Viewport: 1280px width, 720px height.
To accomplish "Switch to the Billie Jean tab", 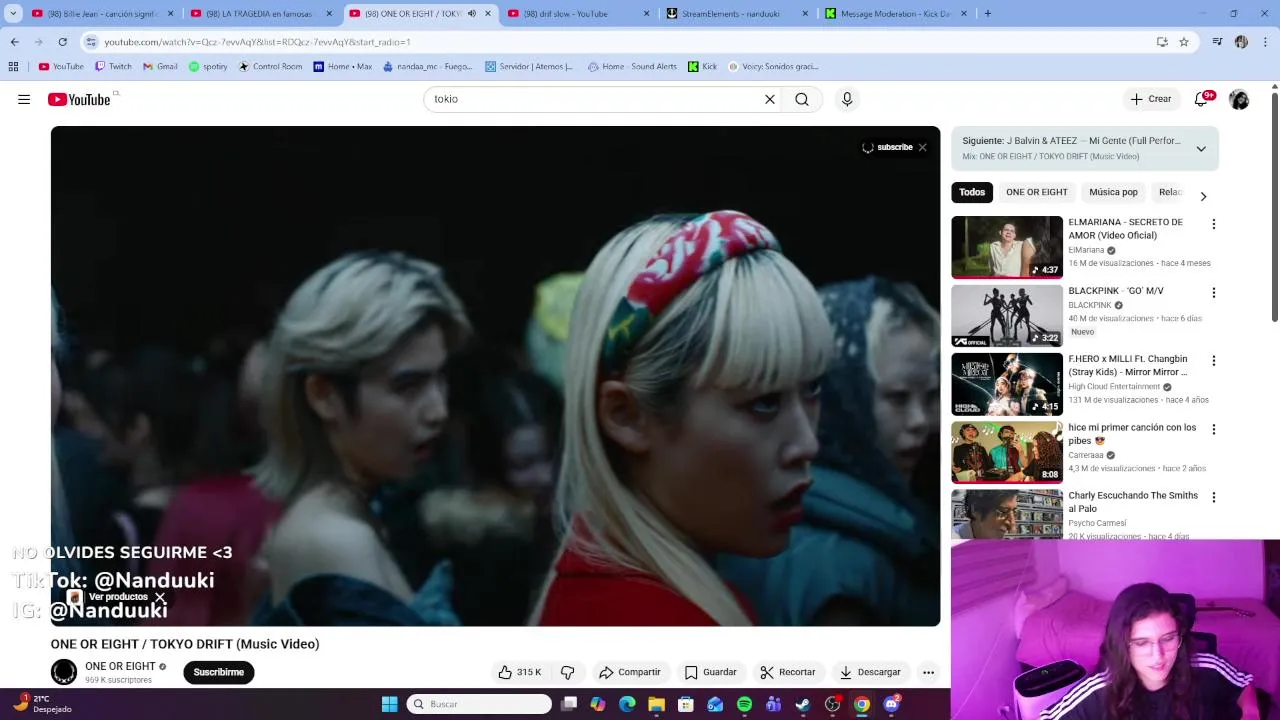I will pos(102,14).
